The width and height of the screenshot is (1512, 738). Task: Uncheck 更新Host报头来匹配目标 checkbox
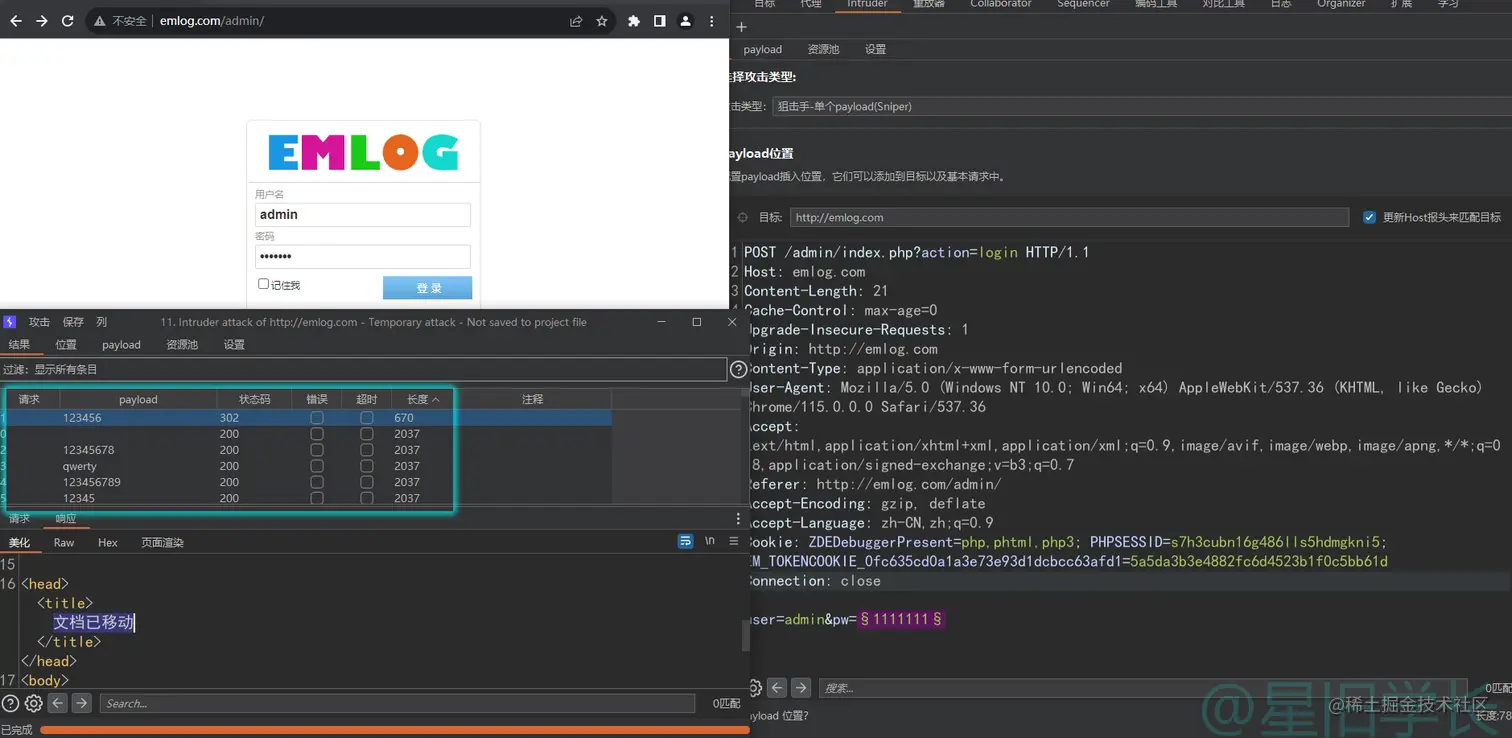(x=1370, y=217)
